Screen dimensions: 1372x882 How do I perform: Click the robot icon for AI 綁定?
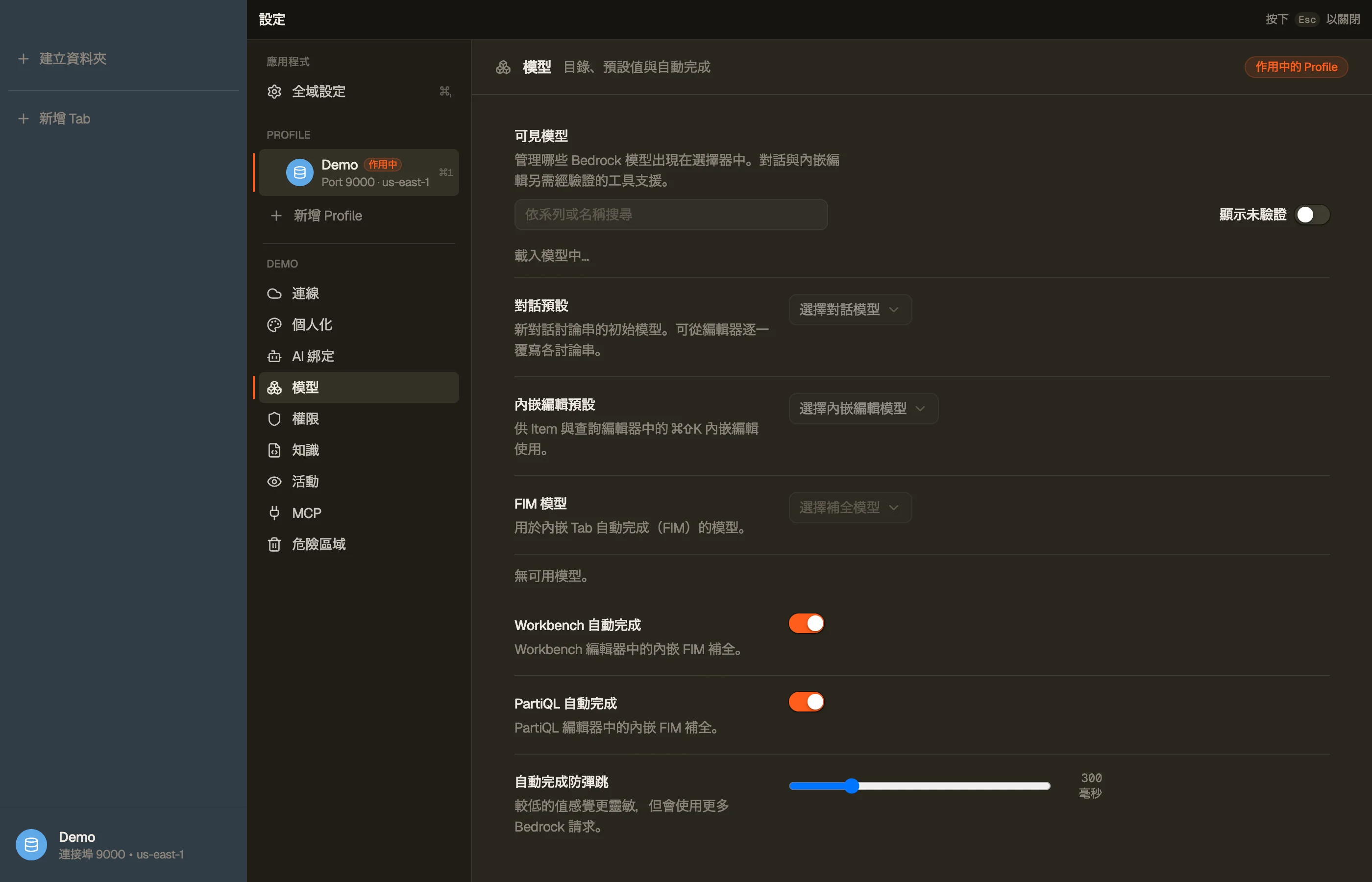(274, 356)
